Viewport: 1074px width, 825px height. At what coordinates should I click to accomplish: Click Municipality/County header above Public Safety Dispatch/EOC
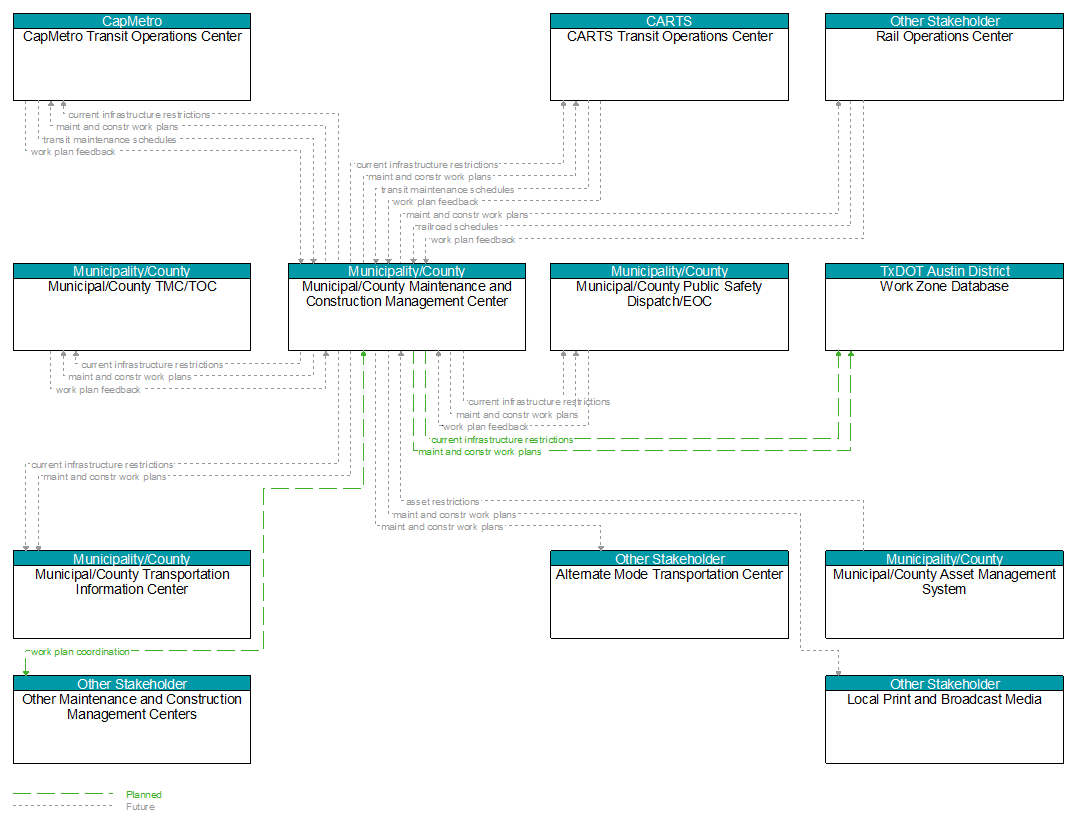pyautogui.click(x=669, y=271)
